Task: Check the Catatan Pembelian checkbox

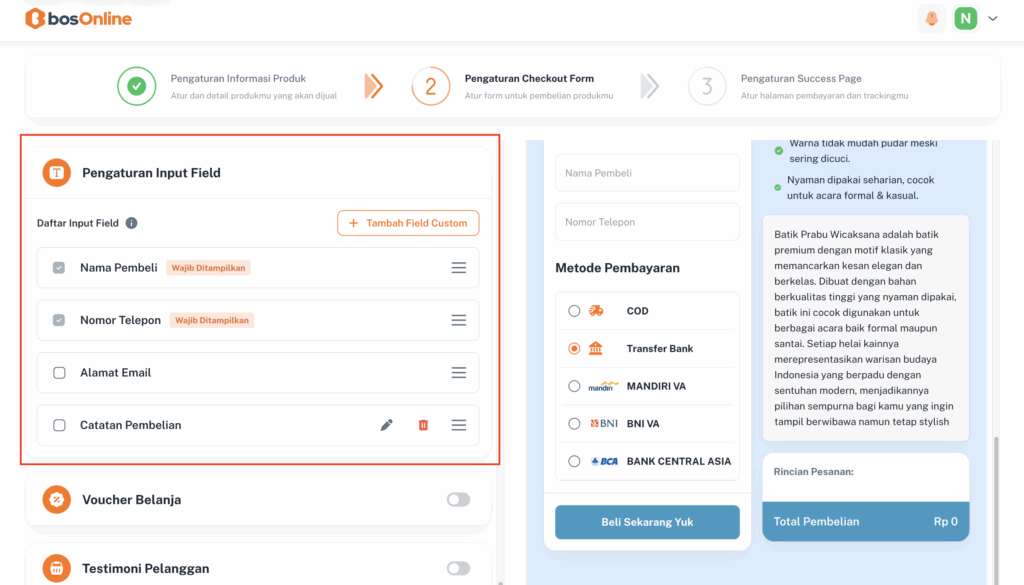Action: tap(59, 425)
